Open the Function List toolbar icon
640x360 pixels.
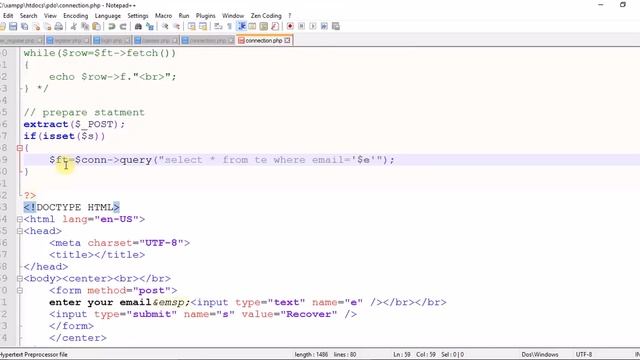[x=275, y=27]
